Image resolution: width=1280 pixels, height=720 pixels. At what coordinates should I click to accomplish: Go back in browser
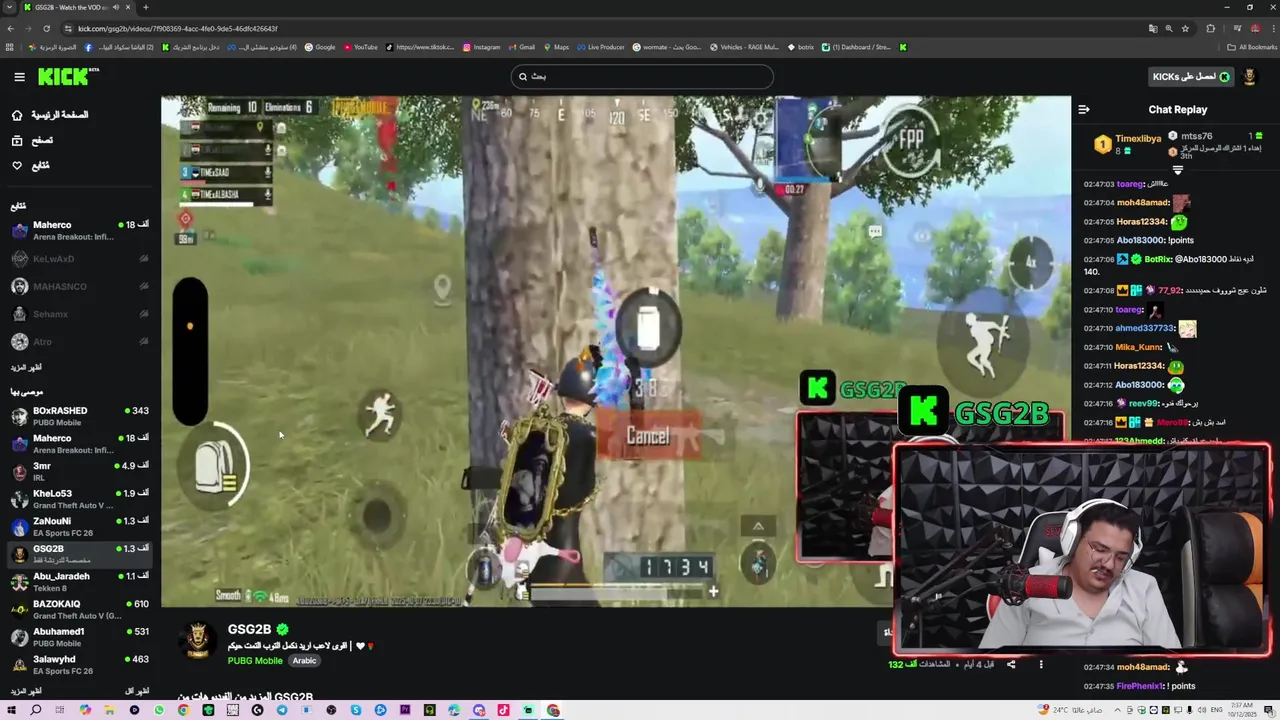point(10,28)
